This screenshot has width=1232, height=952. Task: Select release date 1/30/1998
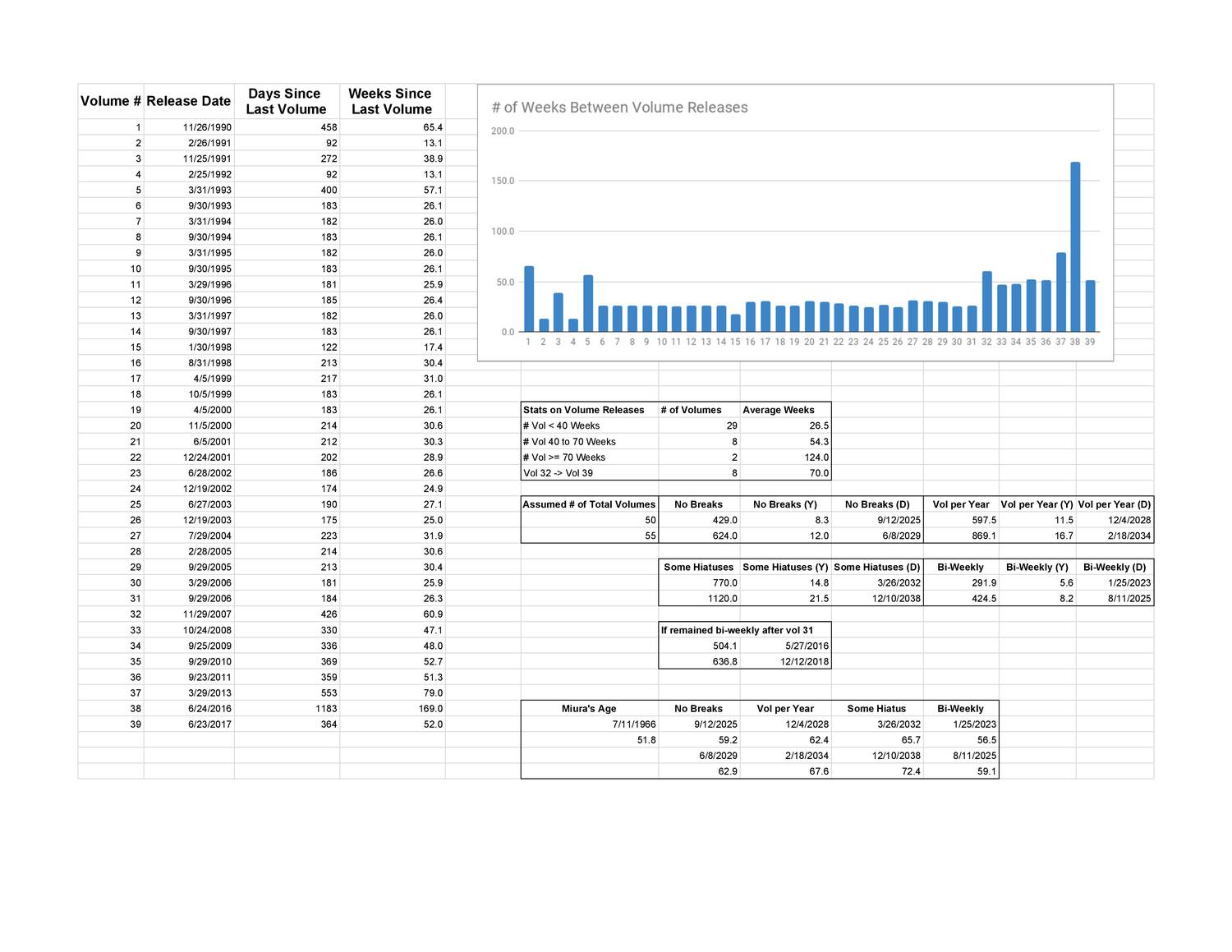[x=189, y=347]
